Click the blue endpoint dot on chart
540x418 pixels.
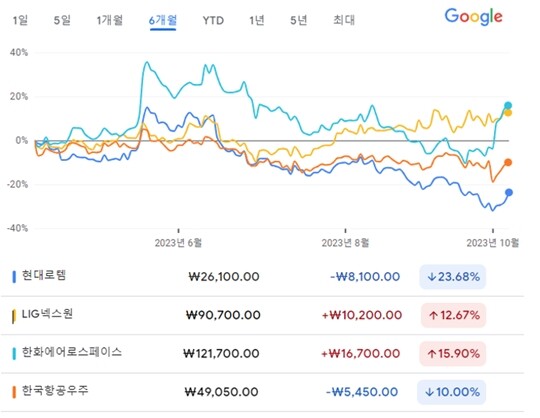509,192
